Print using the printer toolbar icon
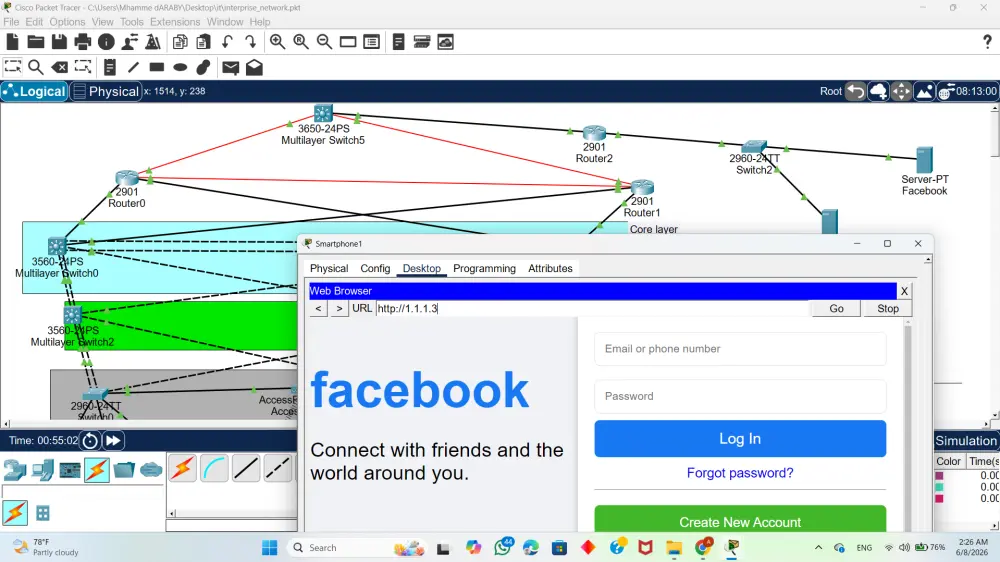Image resolution: width=1000 pixels, height=562 pixels. (x=83, y=42)
